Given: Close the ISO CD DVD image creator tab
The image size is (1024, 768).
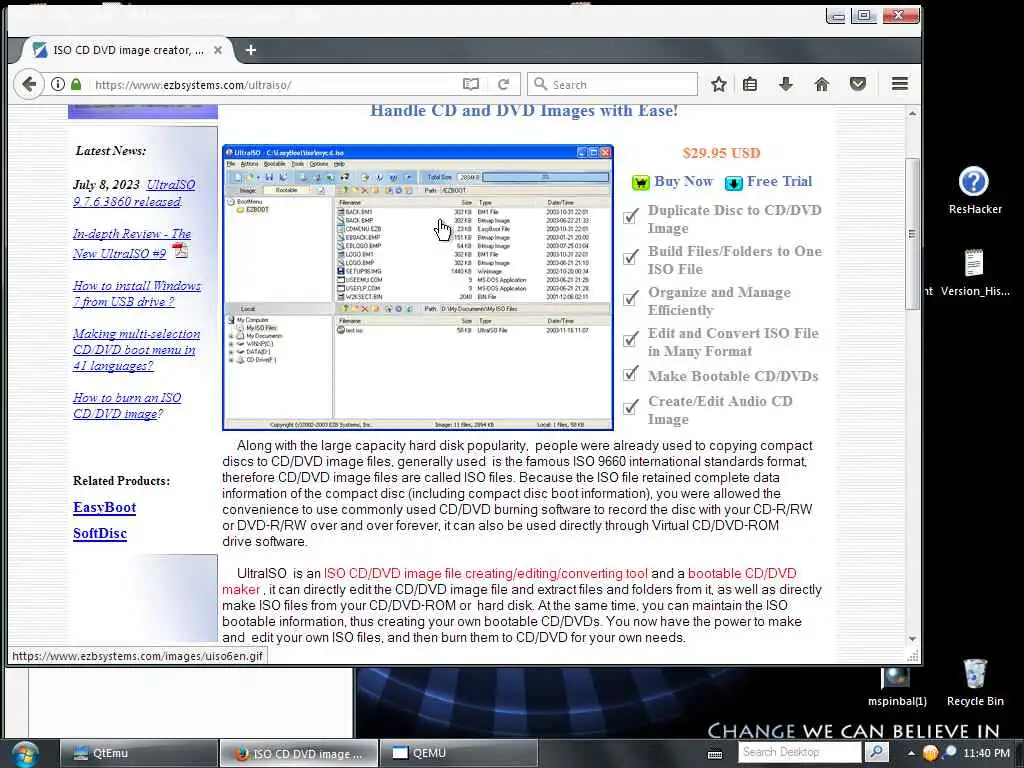Looking at the screenshot, I should 218,50.
